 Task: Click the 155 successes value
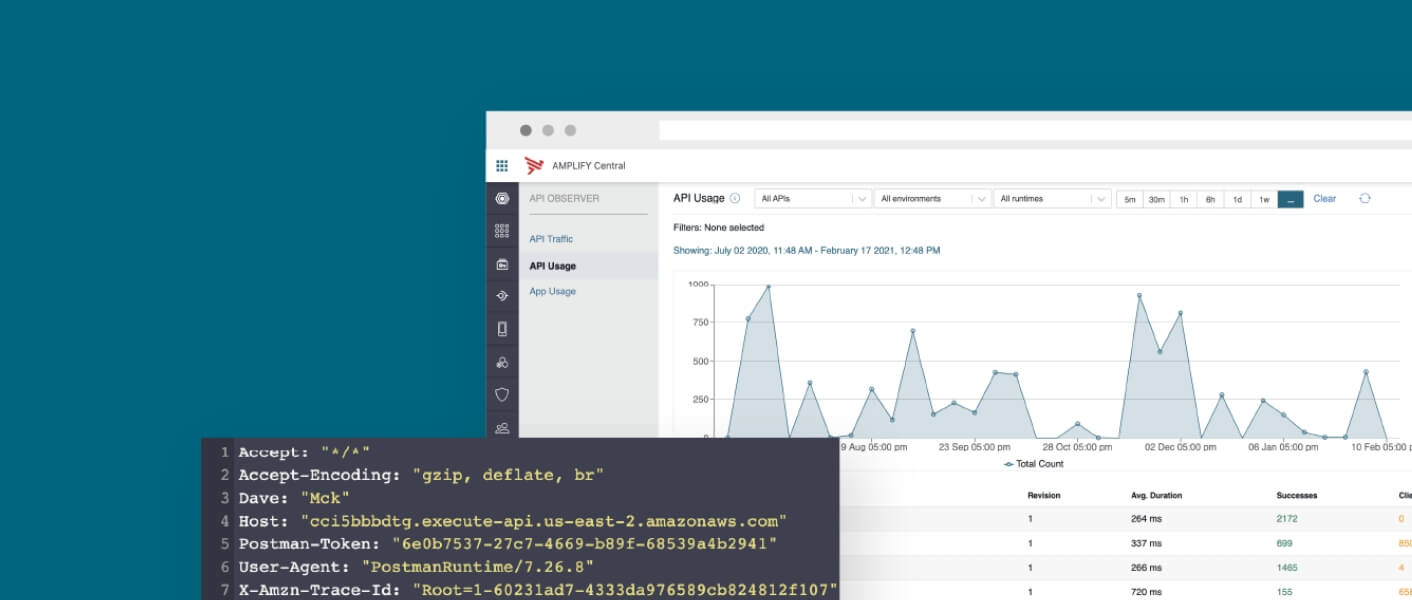pos(1285,592)
